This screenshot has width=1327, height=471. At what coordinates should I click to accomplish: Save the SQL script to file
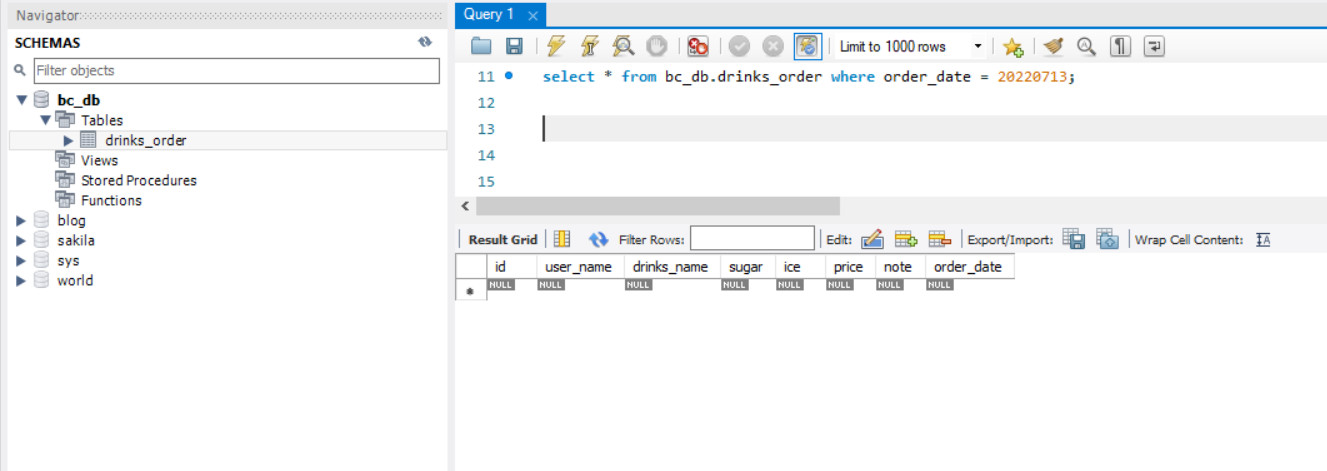514,46
